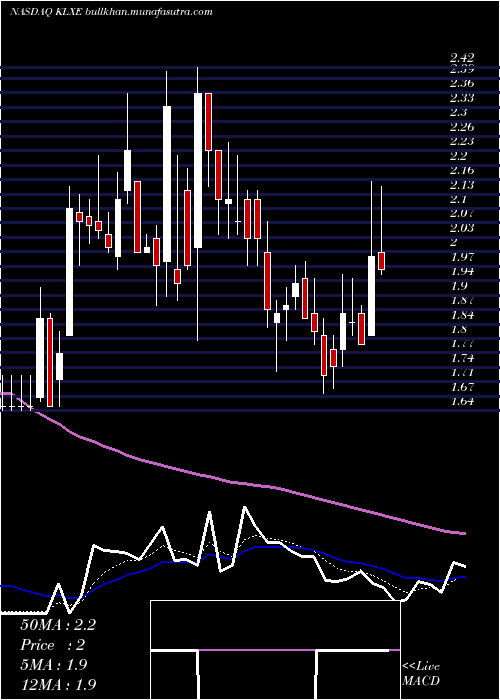Pick the 1.74 price level value
Screen dimensions: 500x700
(x=462, y=358)
